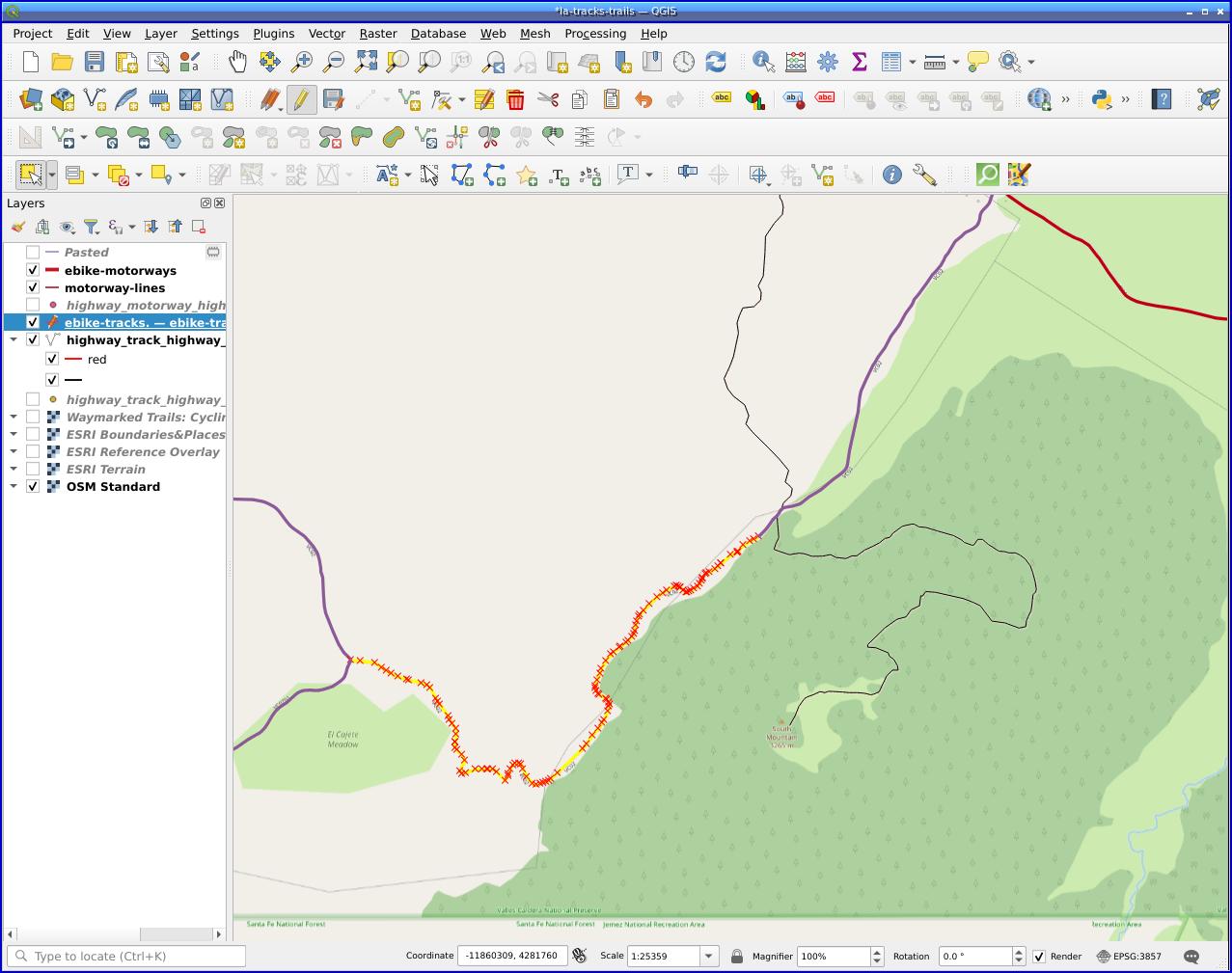This screenshot has height=973, width=1232.
Task: Activate the Identify Features tool
Action: pyautogui.click(x=763, y=63)
